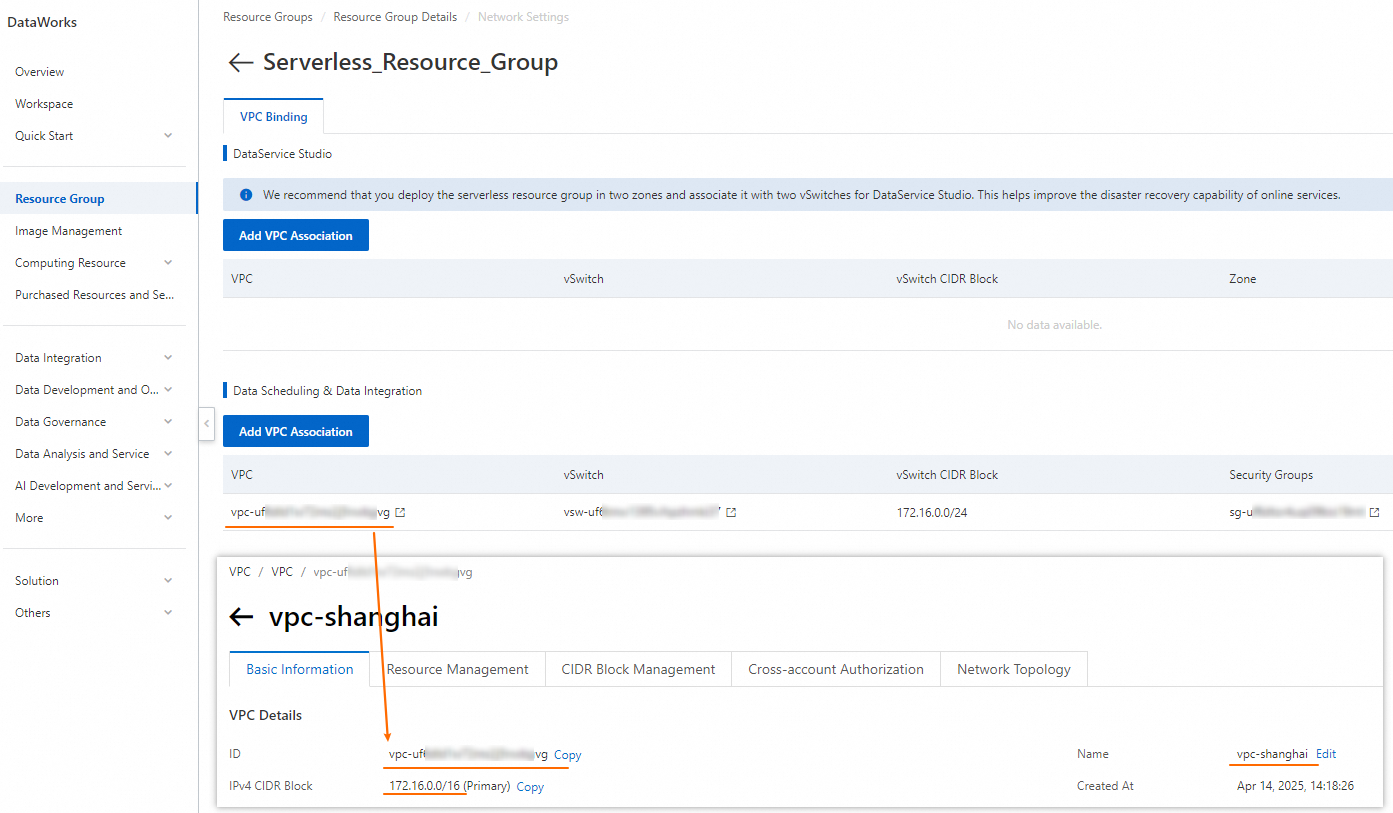Click Created At date value
This screenshot has height=813, width=1393.
[1295, 786]
